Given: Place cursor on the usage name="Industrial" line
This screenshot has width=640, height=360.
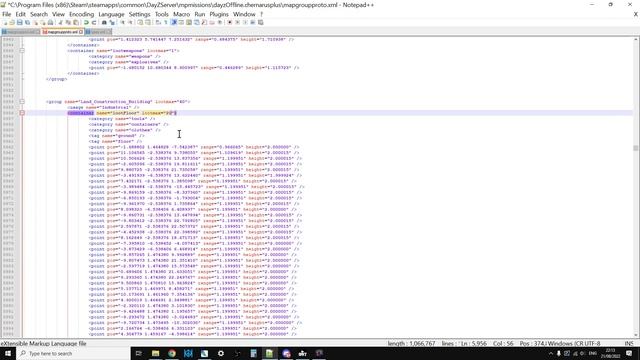Looking at the screenshot, I should pos(103,107).
